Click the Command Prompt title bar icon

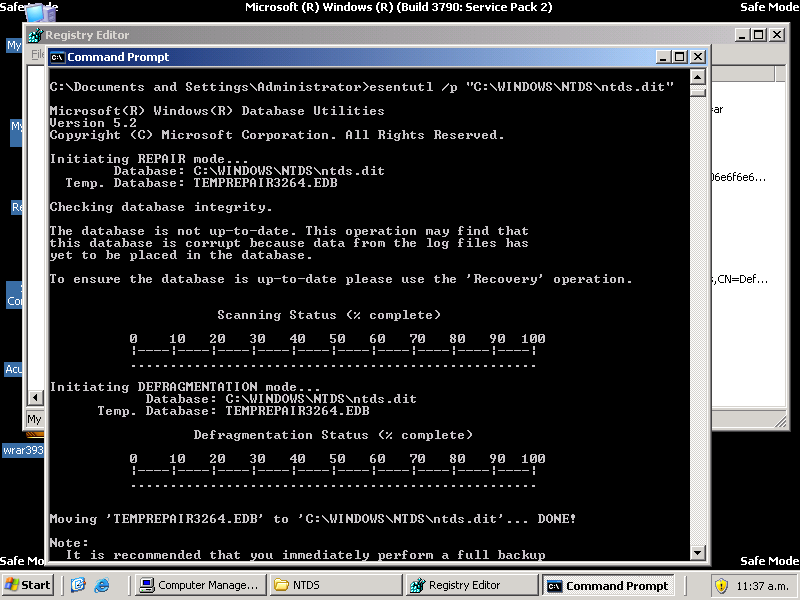(57, 57)
